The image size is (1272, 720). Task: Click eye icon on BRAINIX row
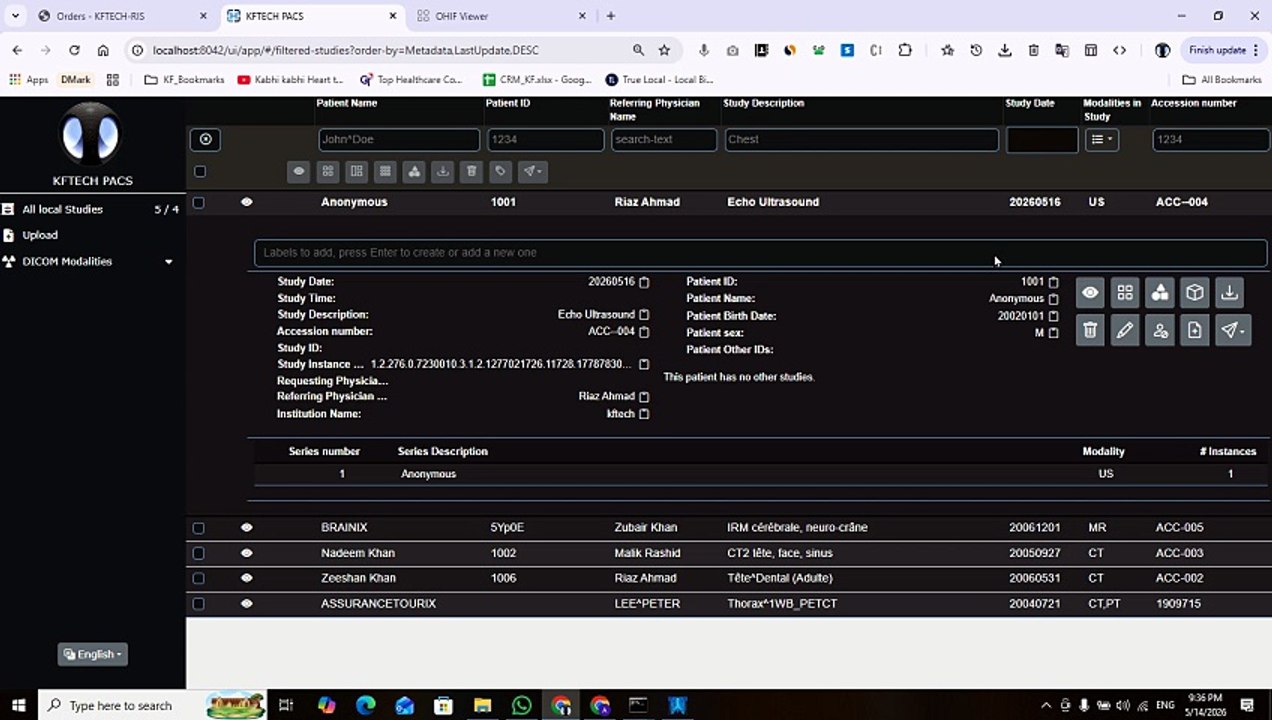(247, 527)
